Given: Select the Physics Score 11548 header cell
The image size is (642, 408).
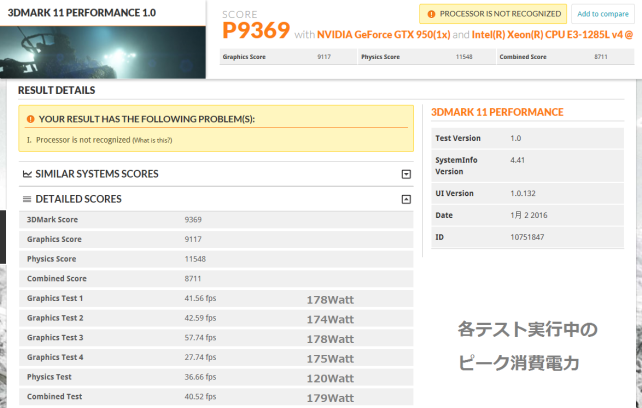Looking at the screenshot, I should tap(427, 57).
